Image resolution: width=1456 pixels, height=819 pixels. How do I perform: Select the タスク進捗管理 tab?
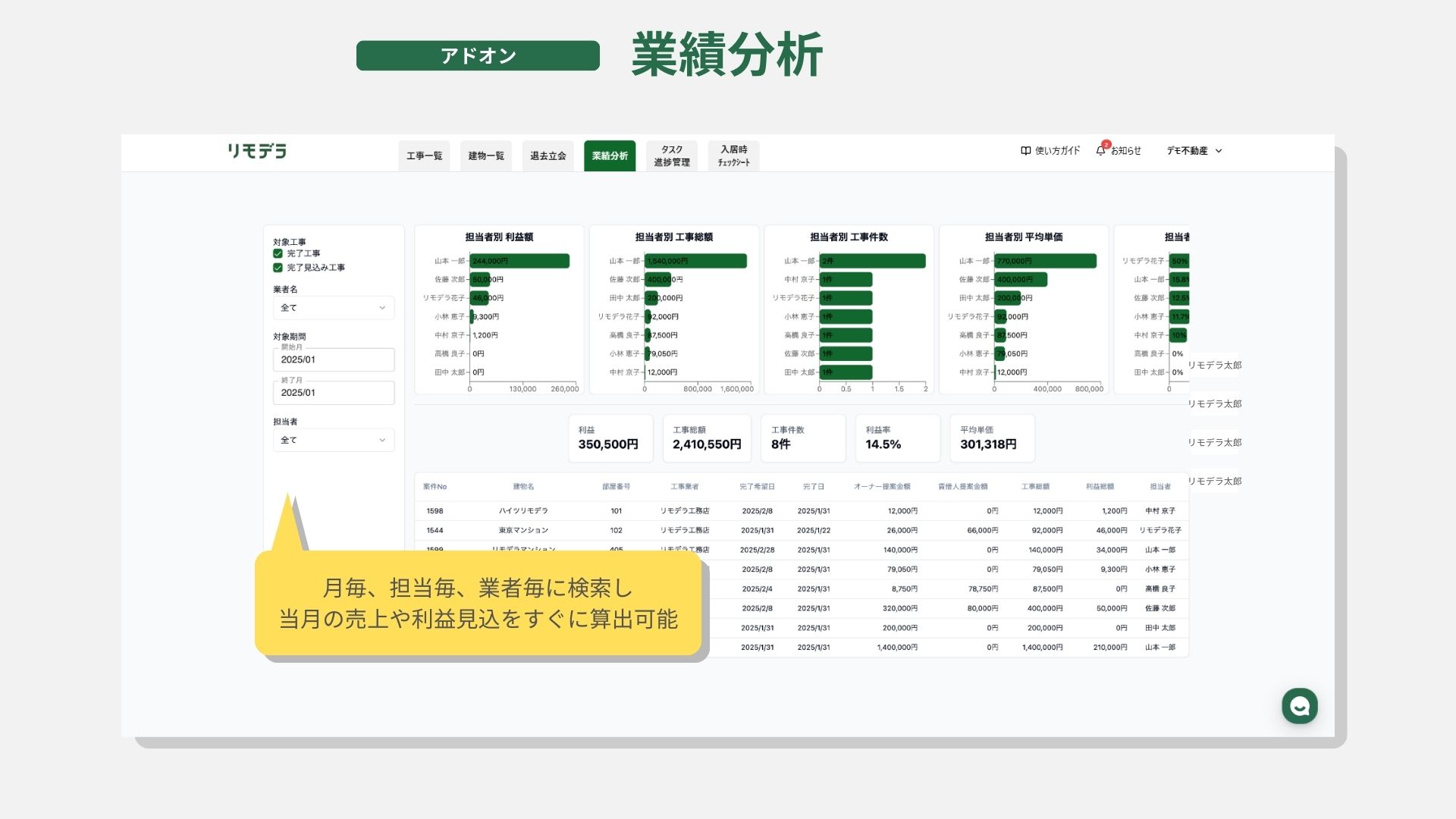point(672,156)
